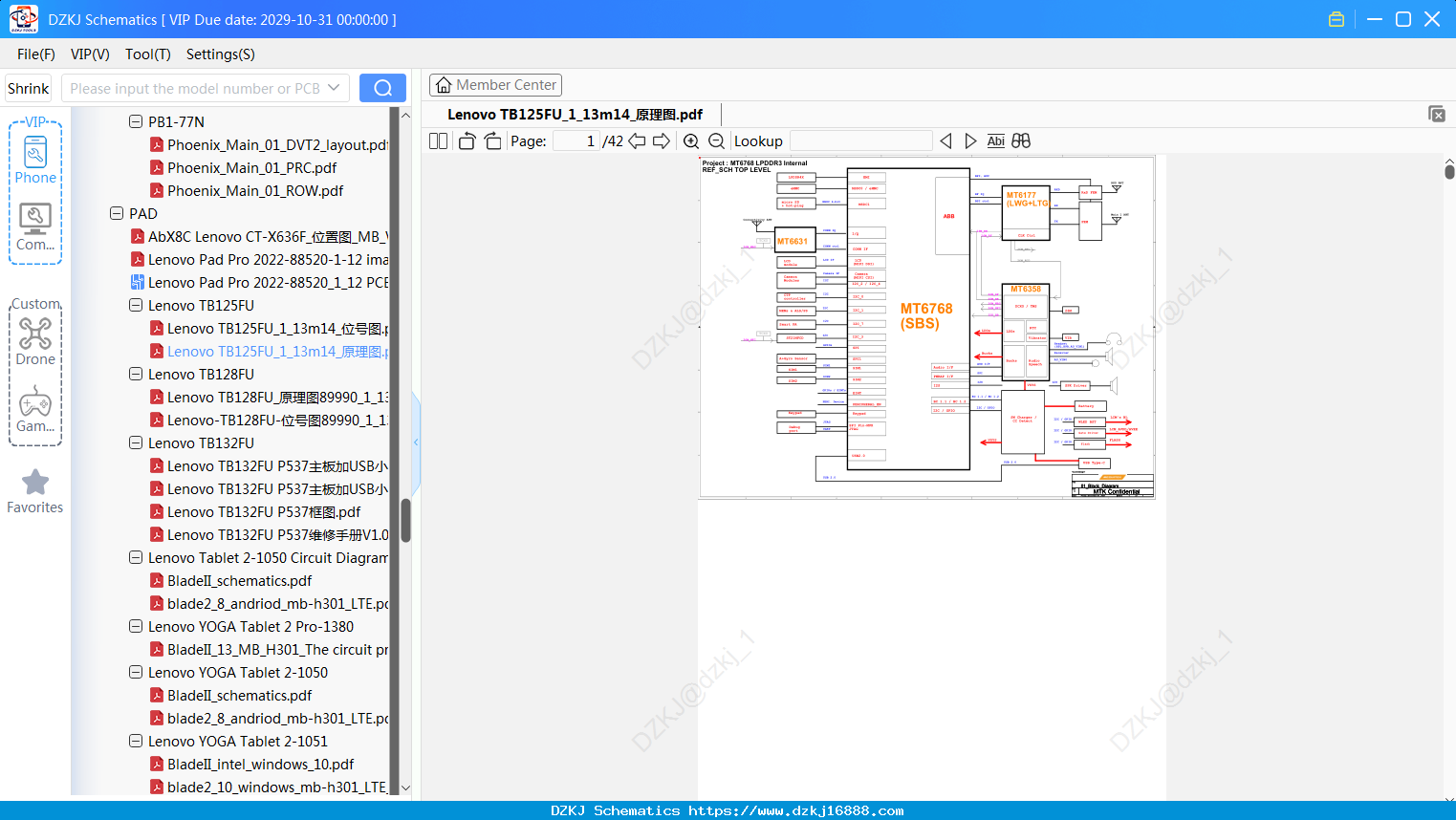
Task: Open Lenovo TB132FU P537维修手册 file
Action: point(270,534)
